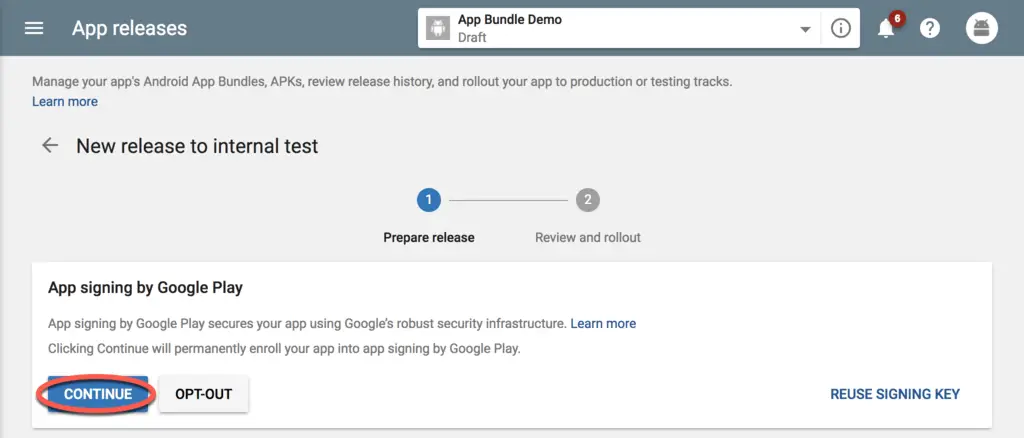Go back using the left arrow
This screenshot has width=1024, height=438.
pos(50,146)
